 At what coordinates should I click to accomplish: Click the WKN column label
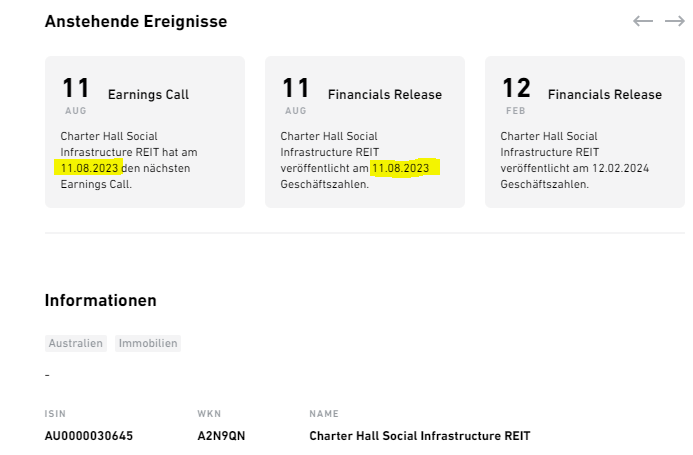(x=207, y=414)
